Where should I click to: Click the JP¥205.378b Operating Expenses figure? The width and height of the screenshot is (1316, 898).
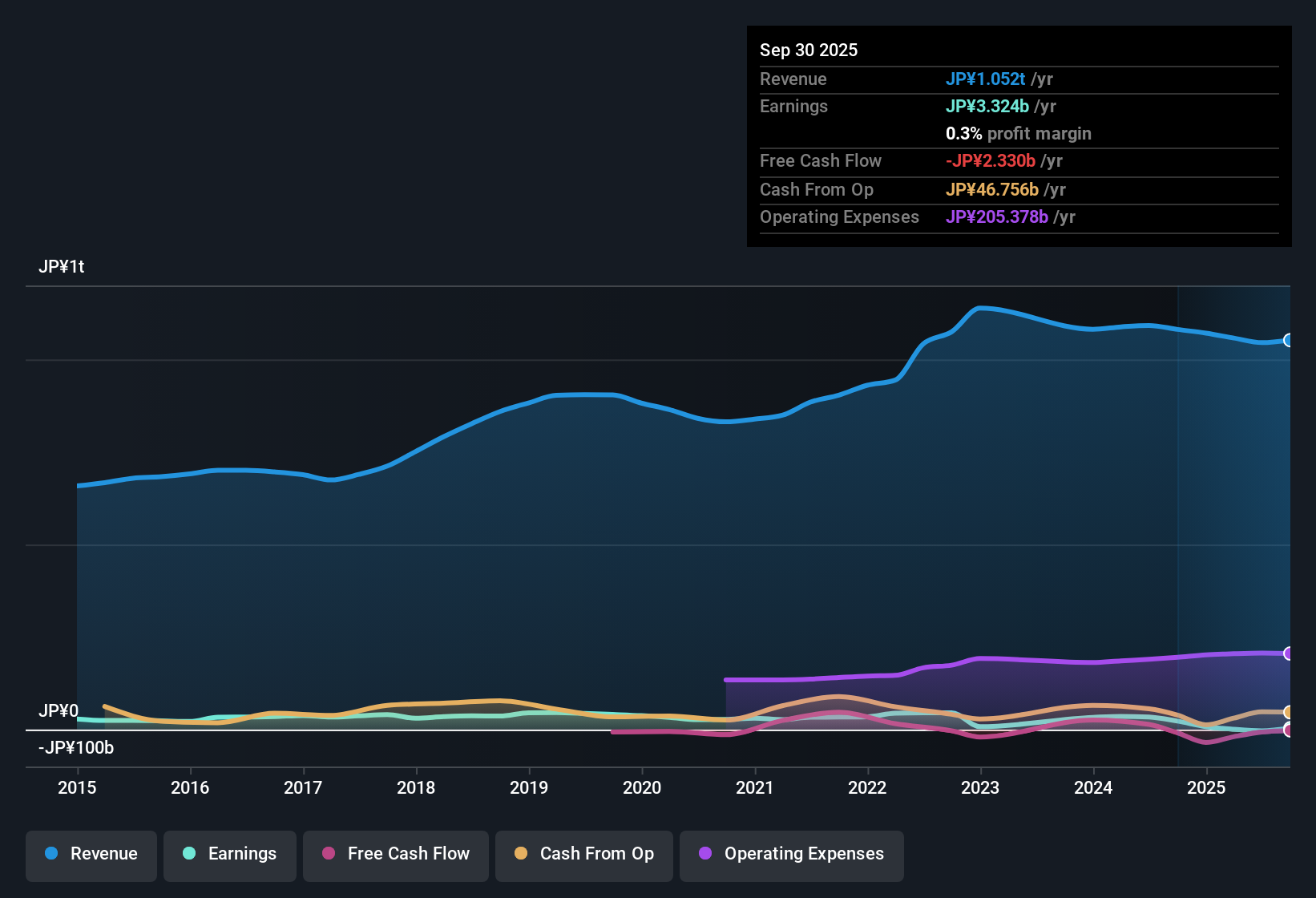point(997,216)
